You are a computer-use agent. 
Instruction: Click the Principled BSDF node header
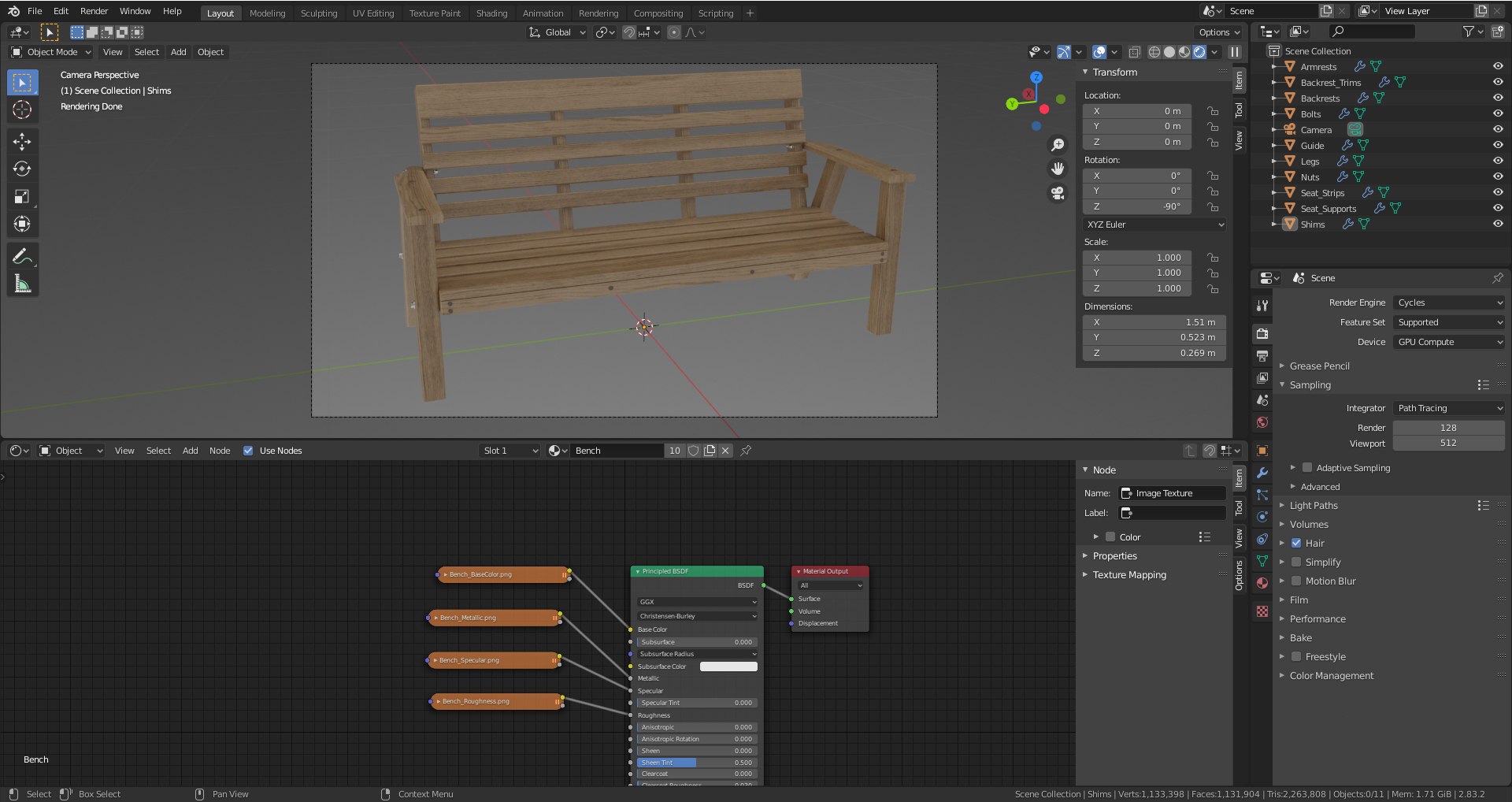pos(697,571)
